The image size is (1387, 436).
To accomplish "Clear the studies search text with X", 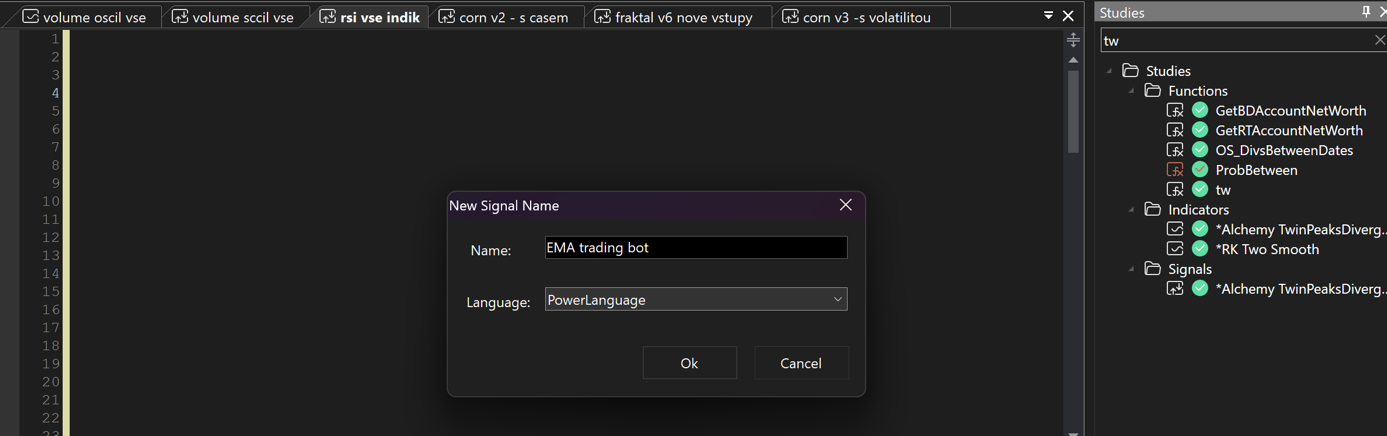I will [1380, 40].
